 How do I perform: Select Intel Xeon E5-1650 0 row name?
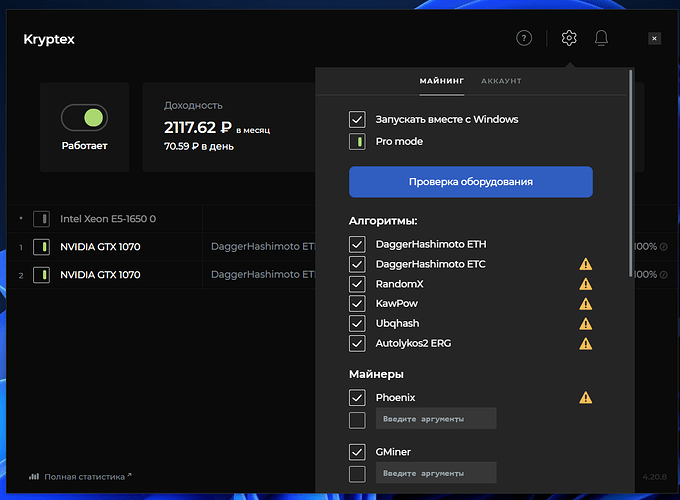click(108, 219)
